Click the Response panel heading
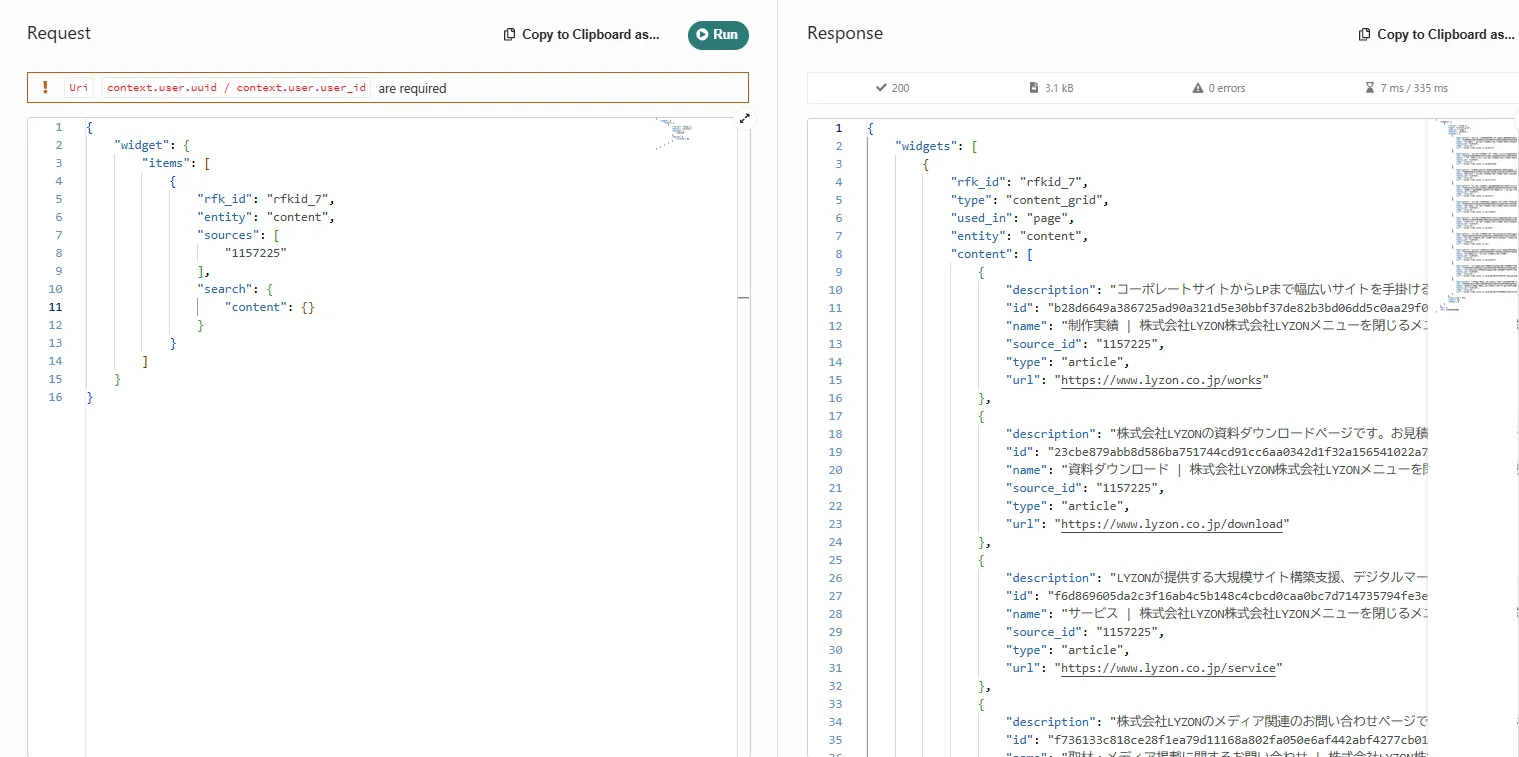1519x757 pixels. point(845,33)
